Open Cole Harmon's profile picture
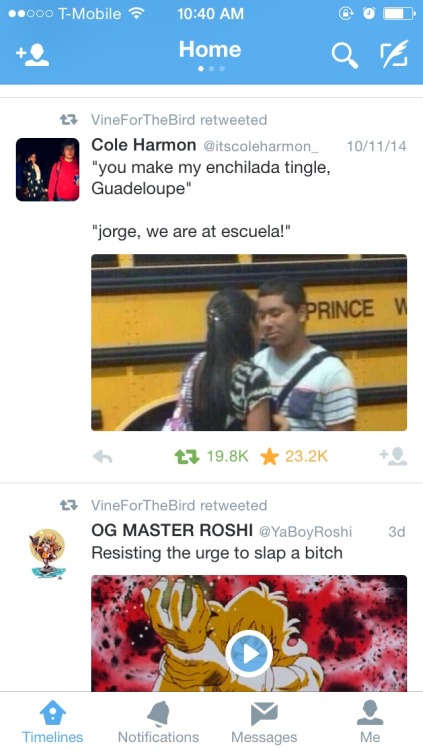Image resolution: width=423 pixels, height=750 pixels. [47, 169]
